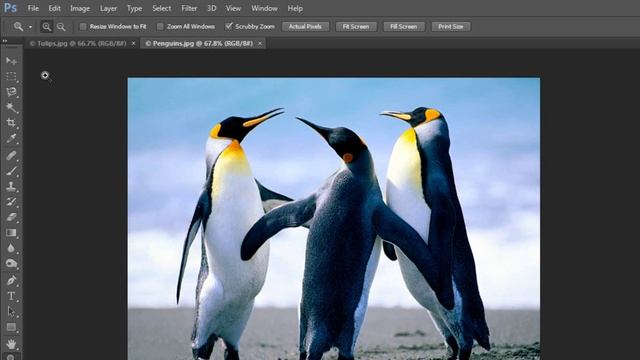
Task: Choose Zoom In mode in options bar
Action: tap(47, 27)
